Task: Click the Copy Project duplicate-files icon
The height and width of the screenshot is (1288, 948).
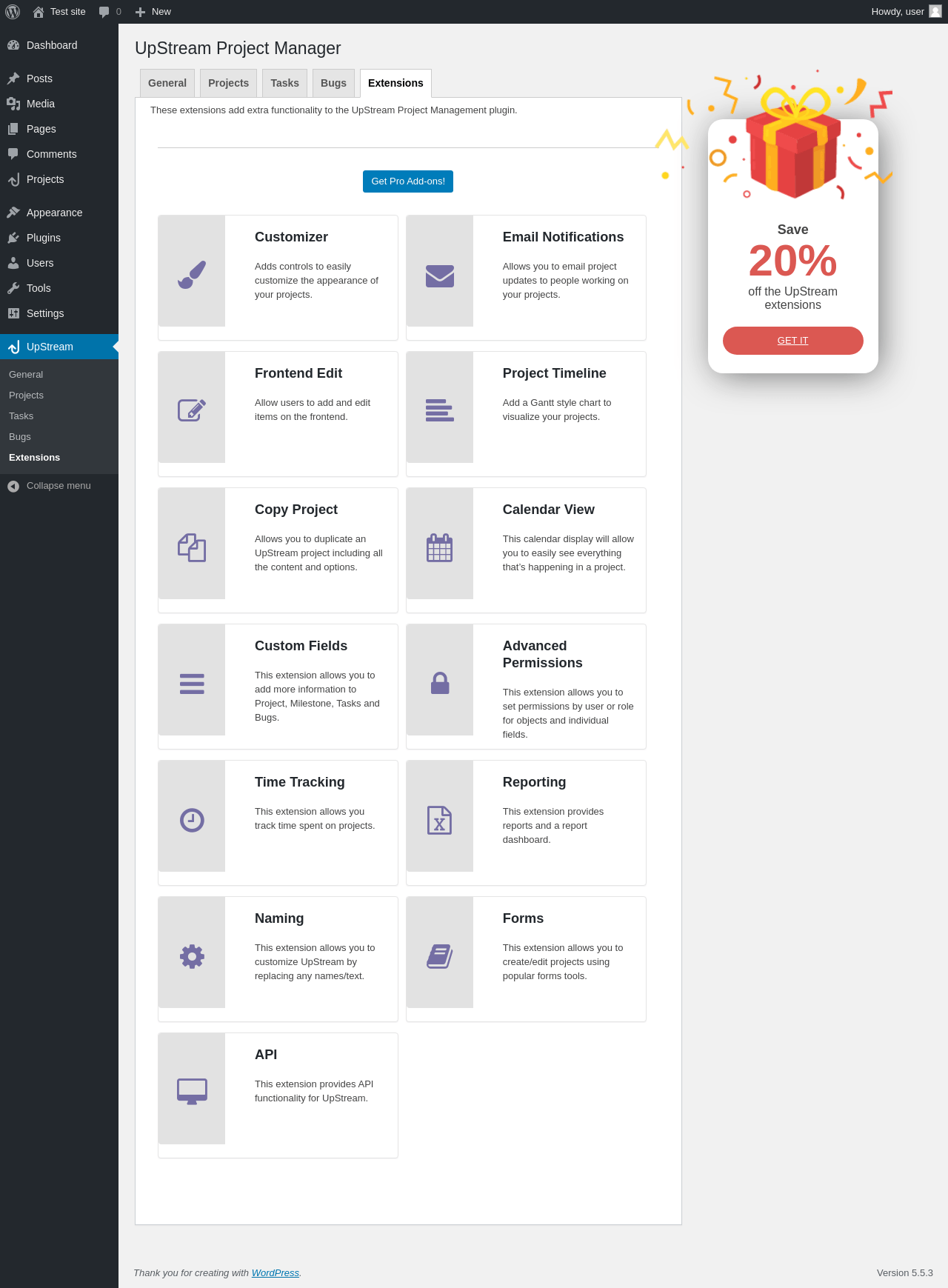Action: coord(192,547)
